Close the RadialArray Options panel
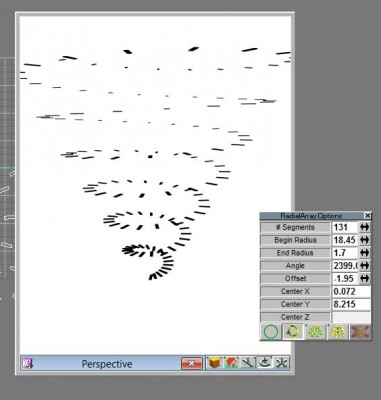The width and height of the screenshot is (381, 400). coord(367,216)
